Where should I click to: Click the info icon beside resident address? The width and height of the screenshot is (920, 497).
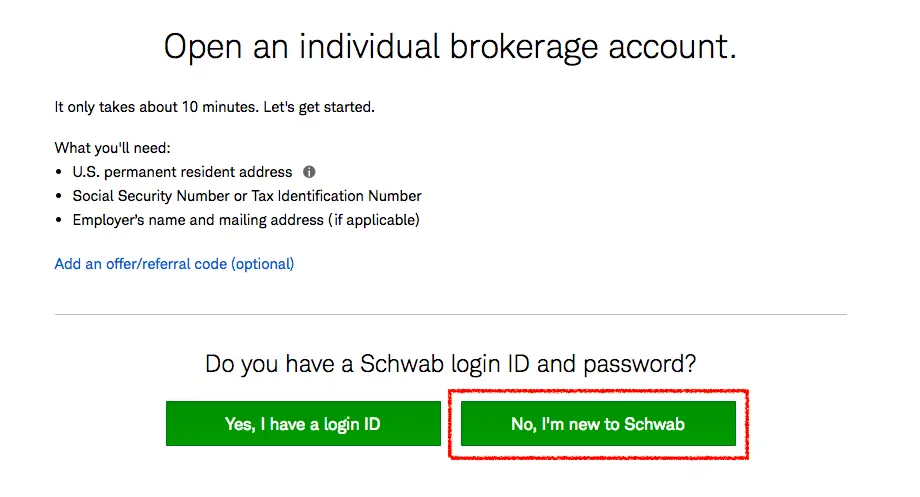point(310,172)
